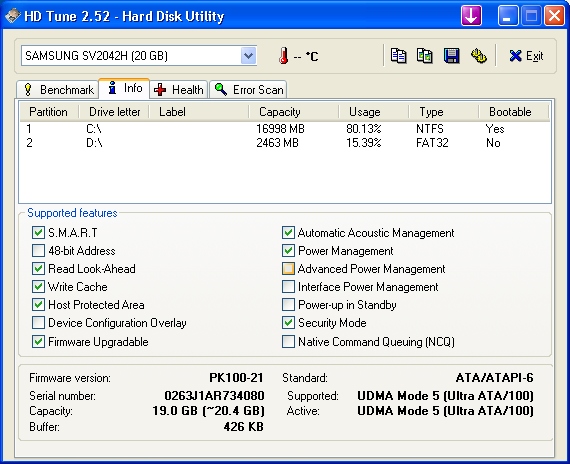Open the Health tab
Screen dimensions: 570x464
click(x=179, y=89)
